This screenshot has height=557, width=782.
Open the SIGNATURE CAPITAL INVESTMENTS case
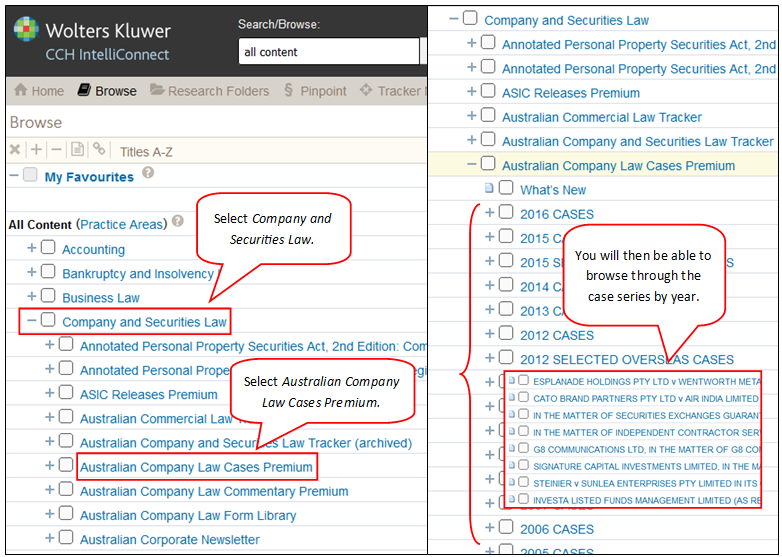[x=647, y=466]
